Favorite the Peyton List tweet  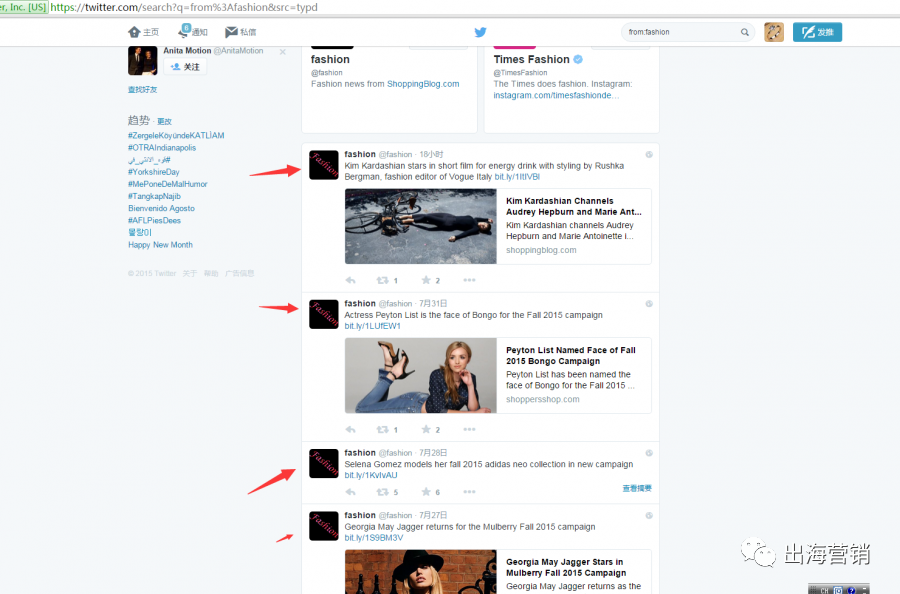(426, 429)
